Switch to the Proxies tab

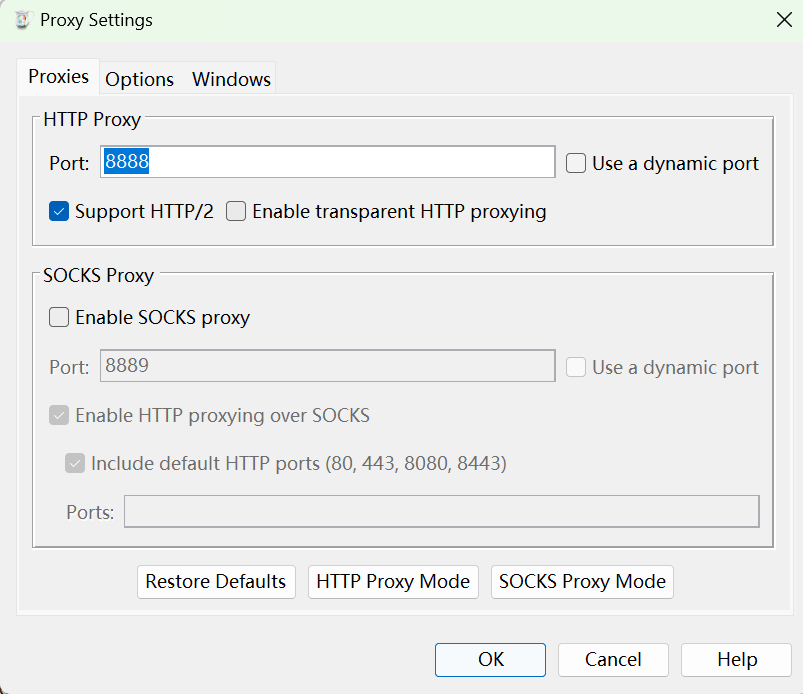click(58, 77)
